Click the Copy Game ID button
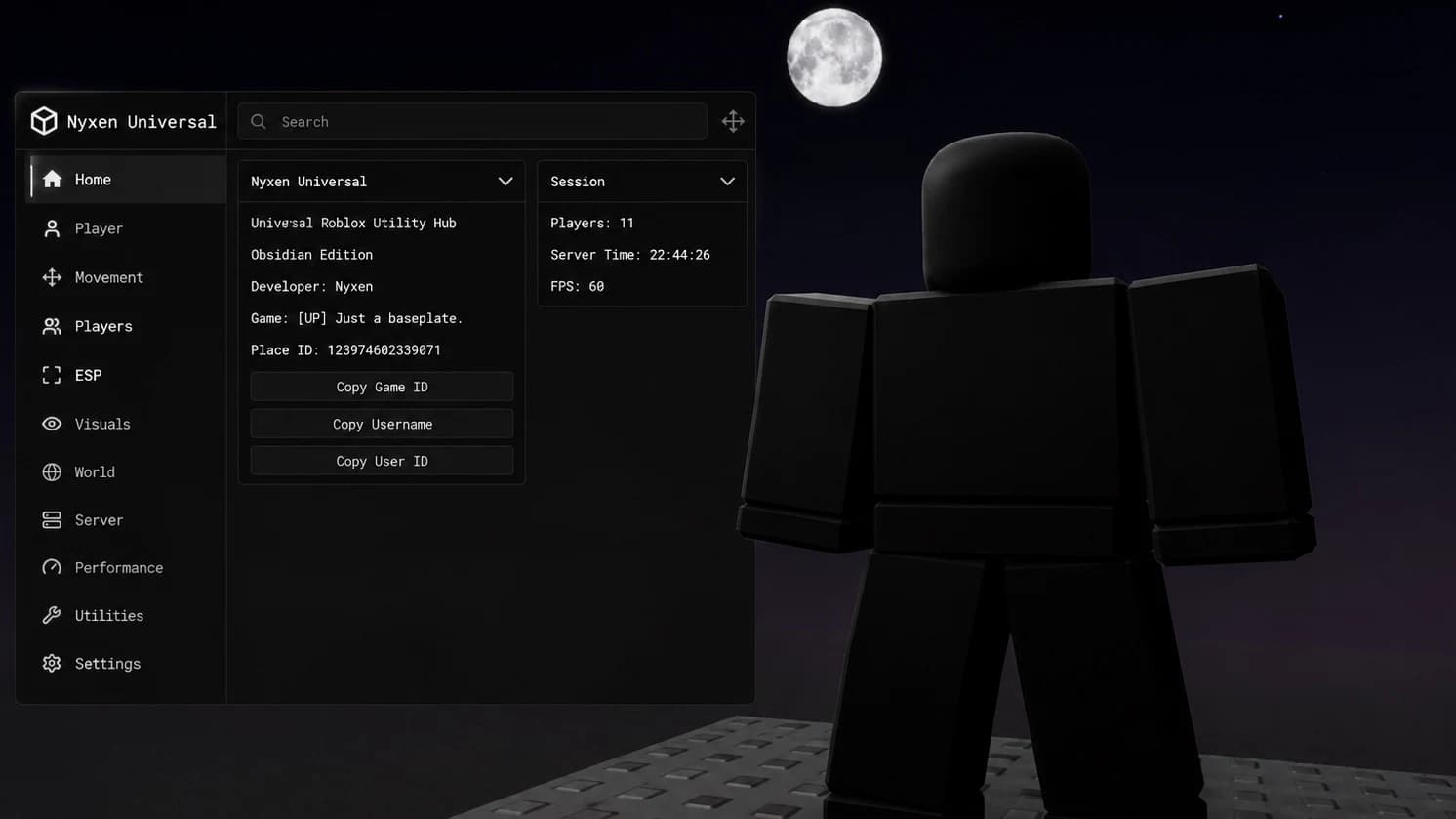Screen dimensions: 1456x819 (x=382, y=387)
